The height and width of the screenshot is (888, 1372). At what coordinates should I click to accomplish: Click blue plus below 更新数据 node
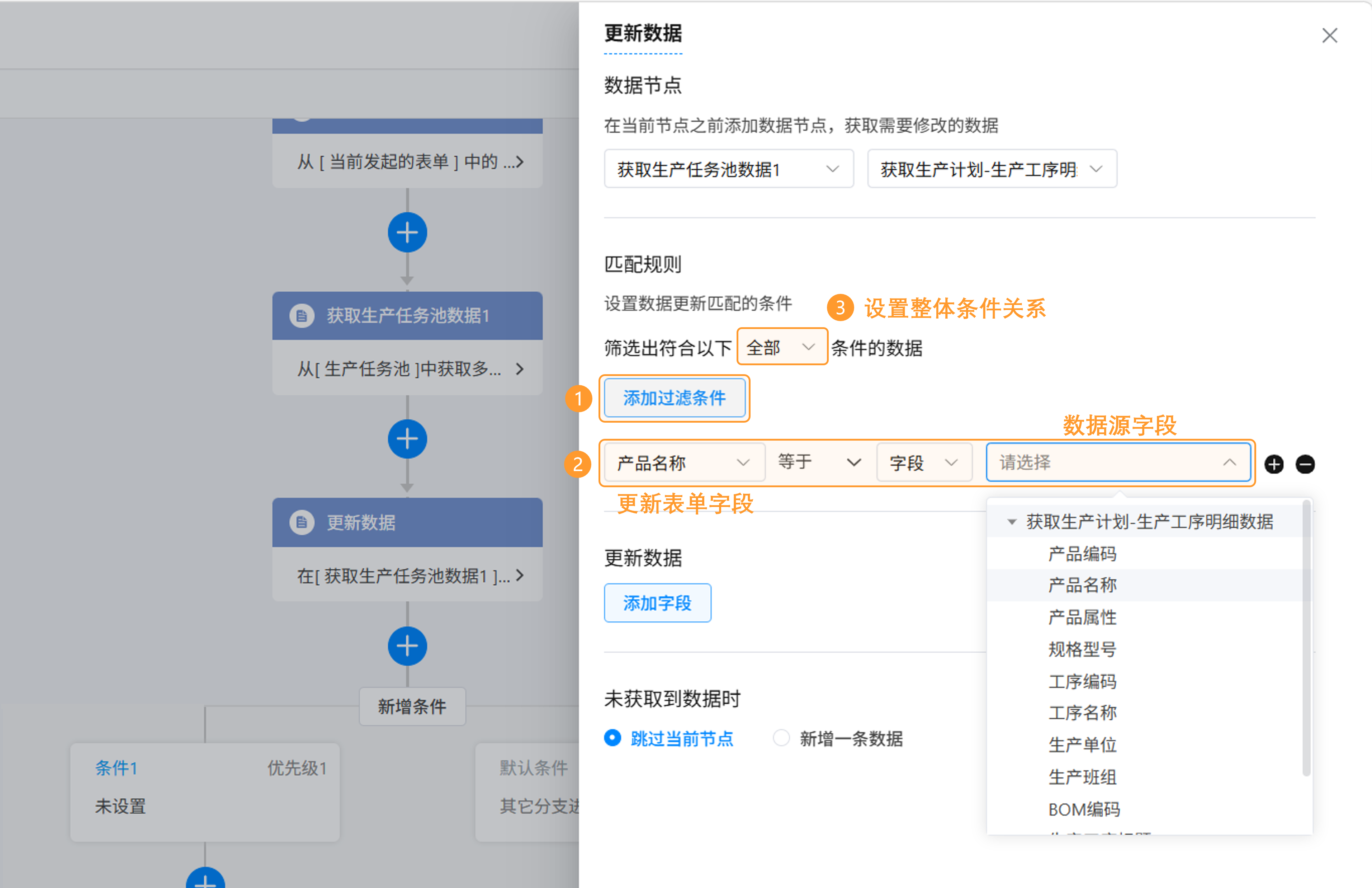[x=407, y=645]
